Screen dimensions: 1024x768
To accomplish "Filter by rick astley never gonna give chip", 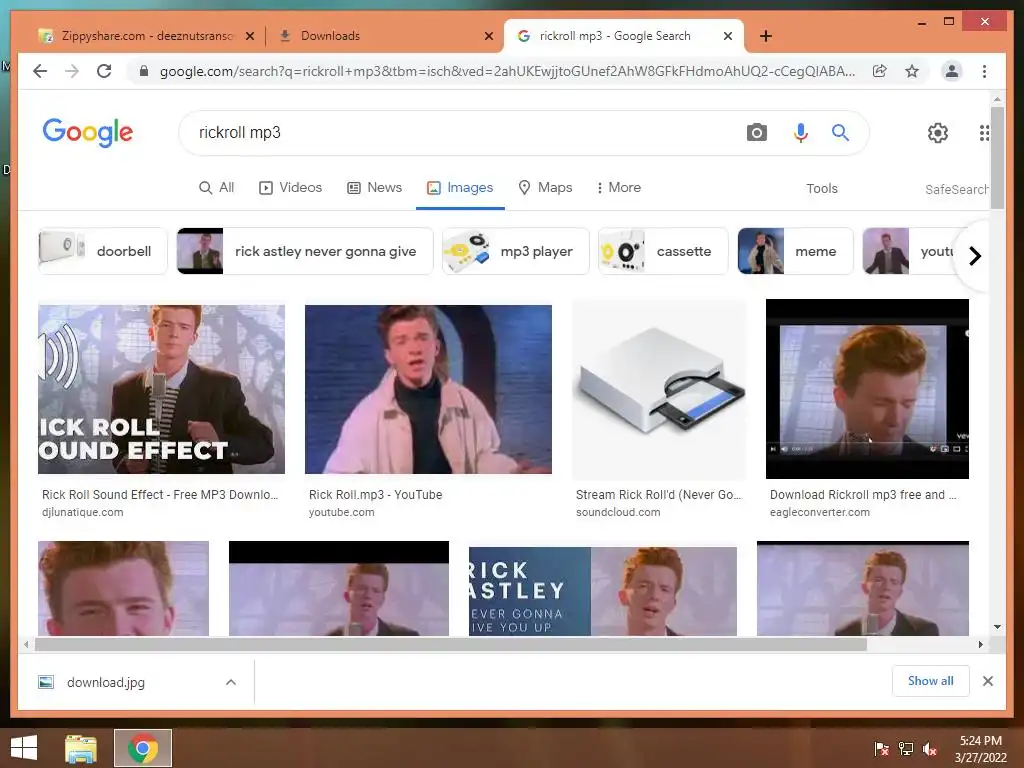I will pyautogui.click(x=304, y=251).
